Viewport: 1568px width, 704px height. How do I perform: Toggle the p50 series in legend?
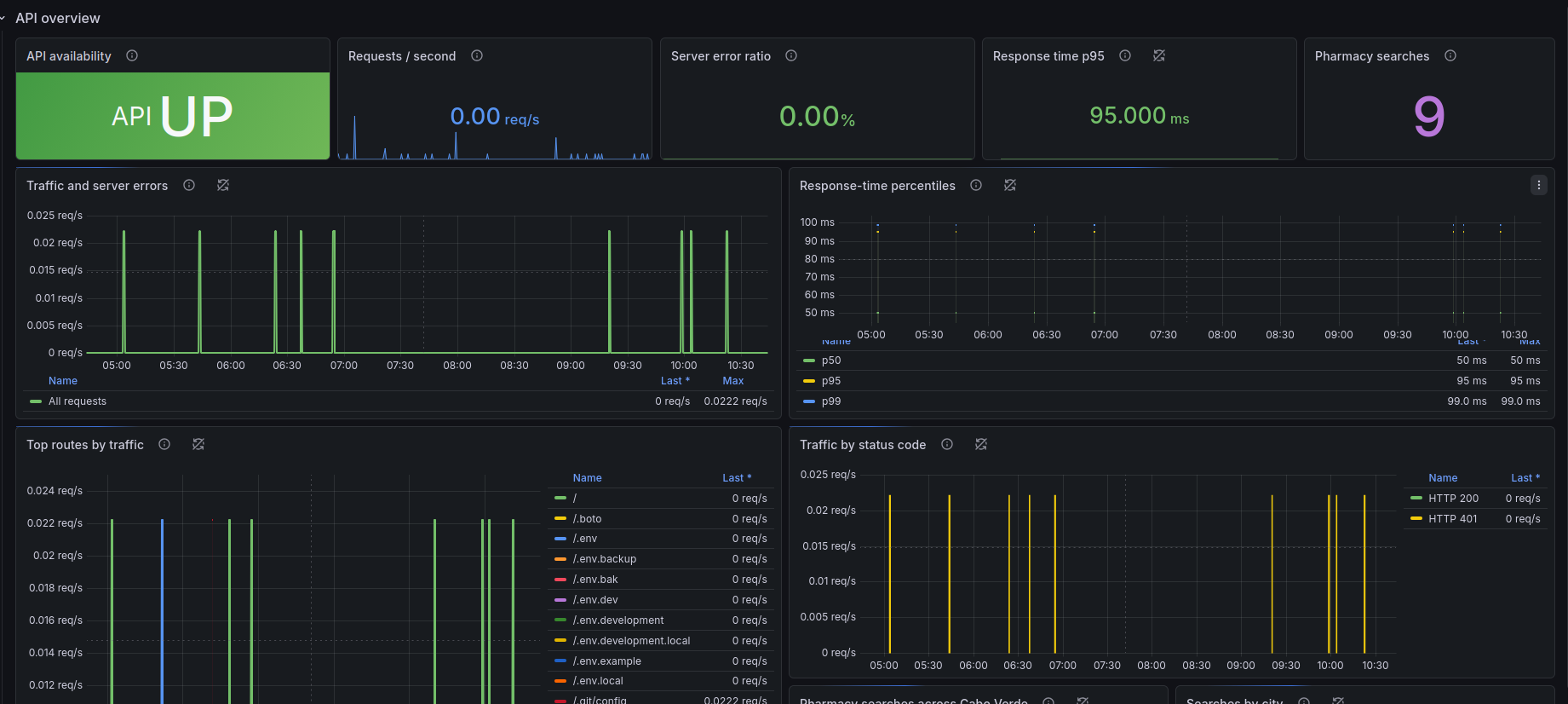[x=831, y=361]
